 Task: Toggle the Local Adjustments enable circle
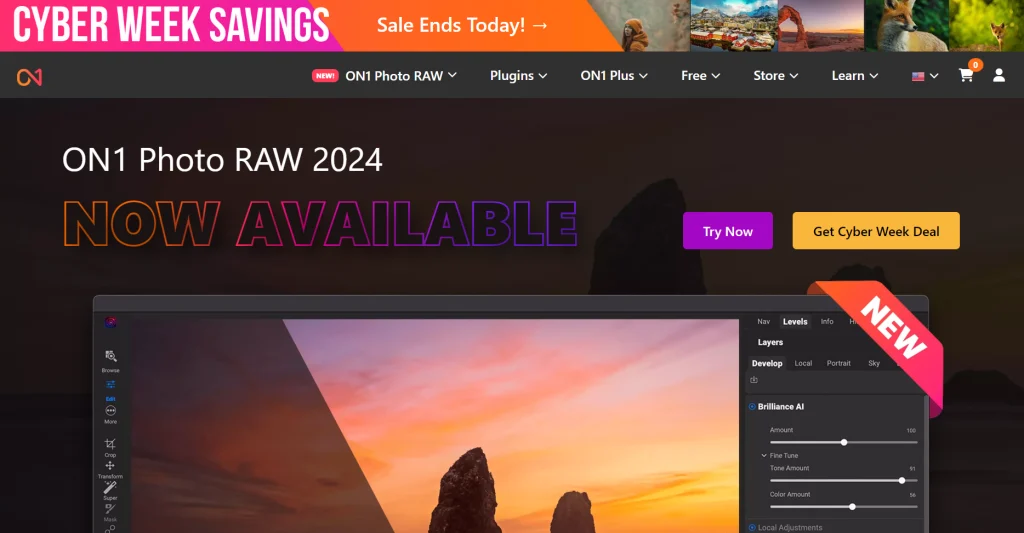(752, 527)
